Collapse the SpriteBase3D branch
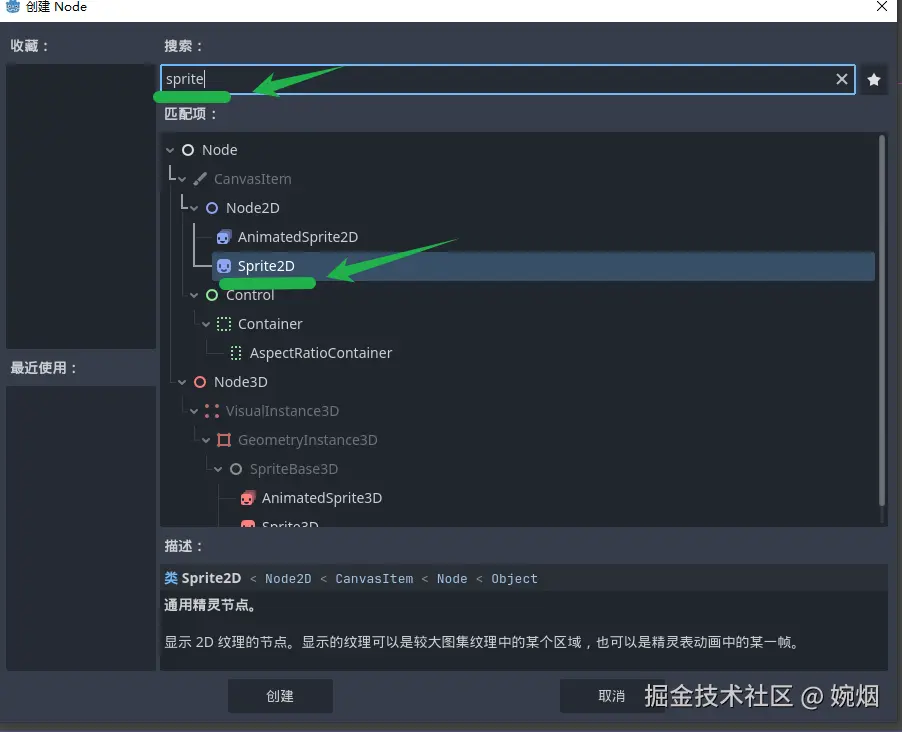Image resolution: width=902 pixels, height=732 pixels. click(x=218, y=469)
